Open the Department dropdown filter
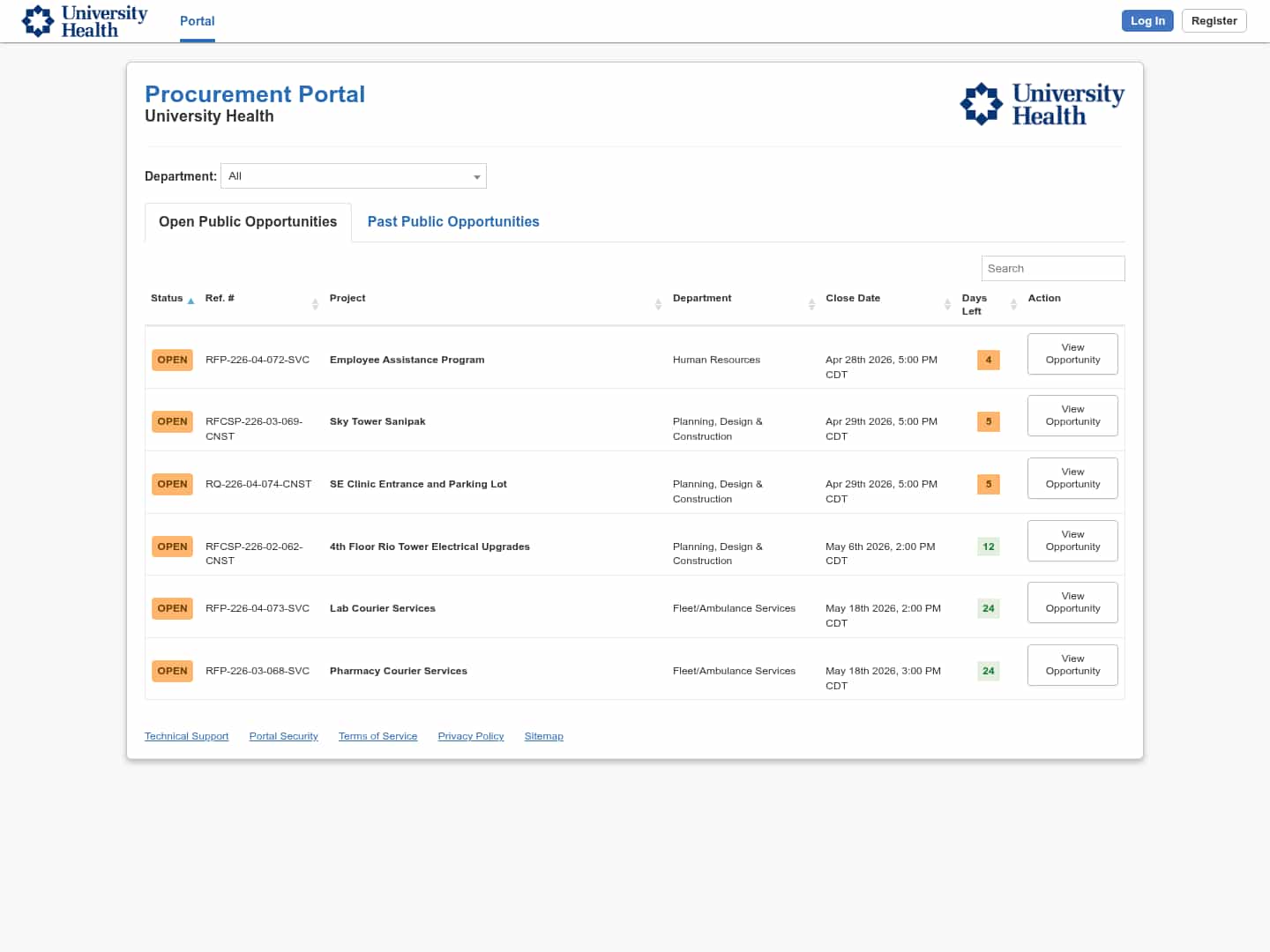This screenshot has width=1270, height=952. click(354, 176)
